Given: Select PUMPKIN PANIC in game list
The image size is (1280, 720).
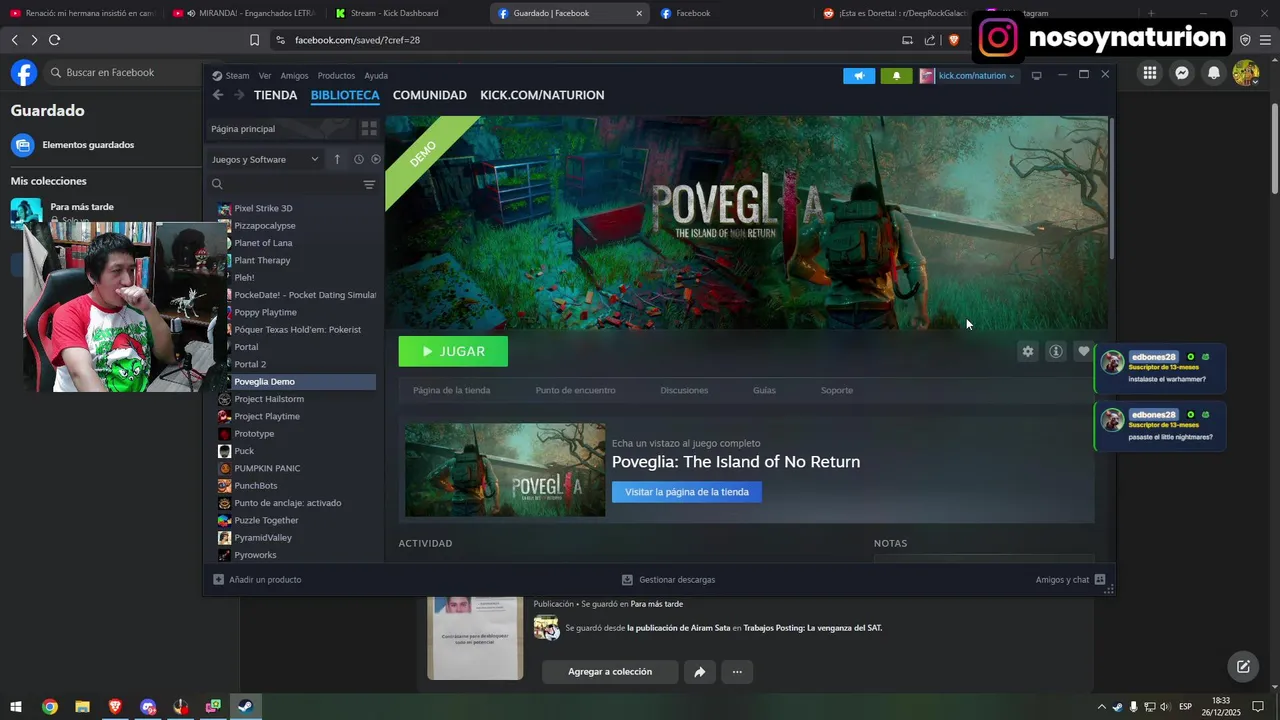Looking at the screenshot, I should tap(267, 468).
